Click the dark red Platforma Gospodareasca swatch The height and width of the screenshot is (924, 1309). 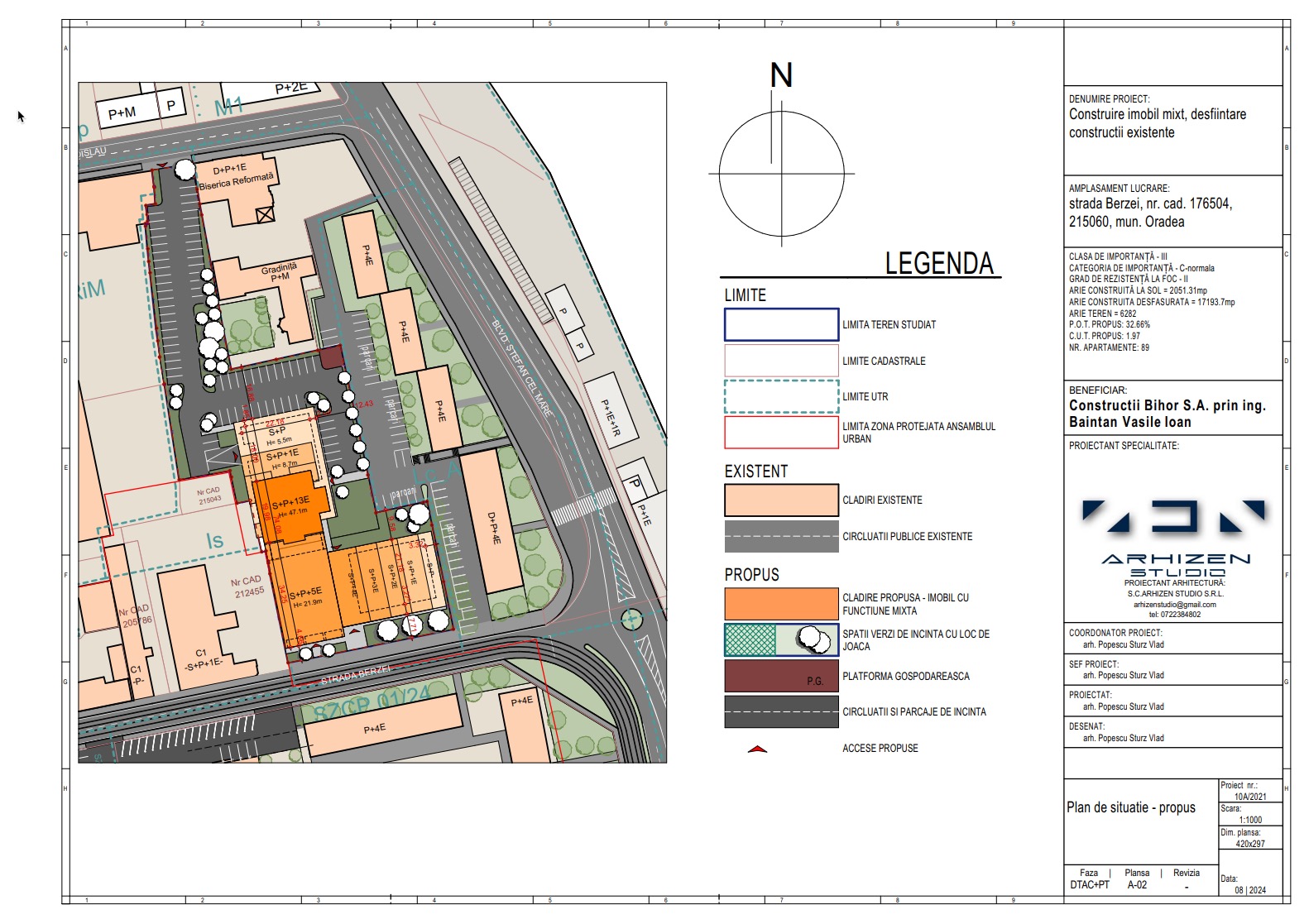click(x=781, y=676)
